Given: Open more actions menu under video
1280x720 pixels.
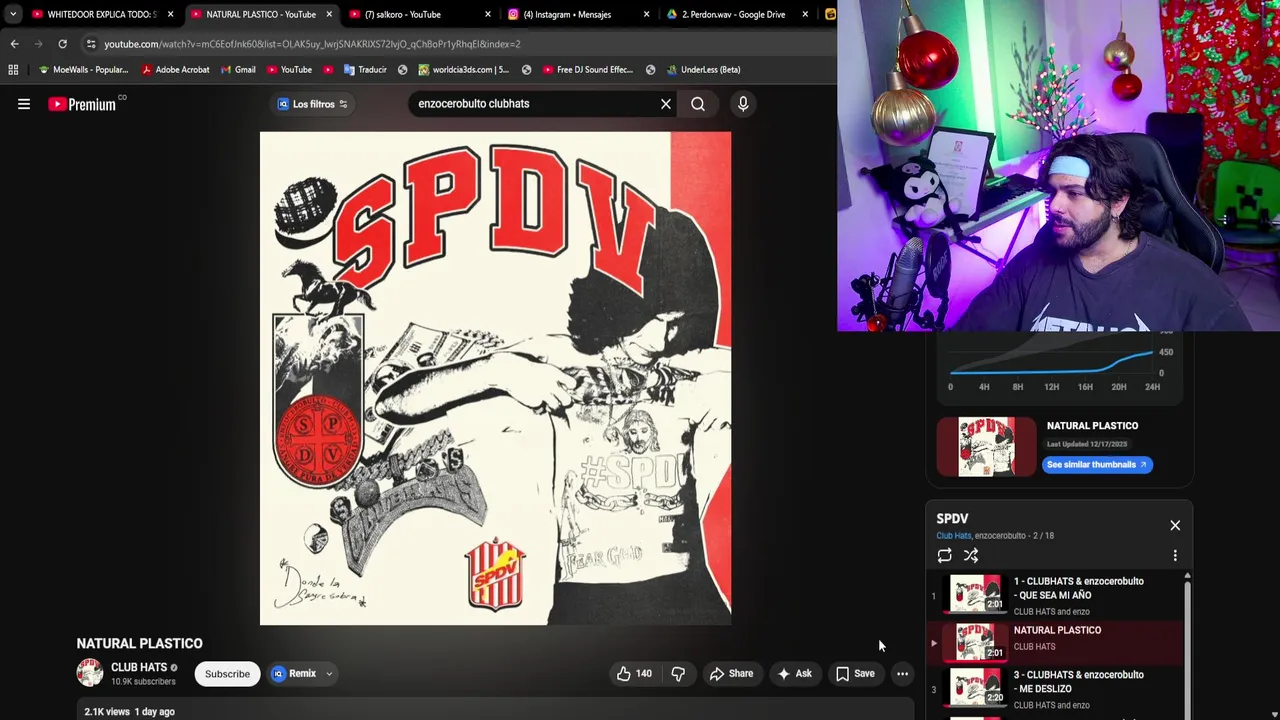Looking at the screenshot, I should tap(902, 674).
